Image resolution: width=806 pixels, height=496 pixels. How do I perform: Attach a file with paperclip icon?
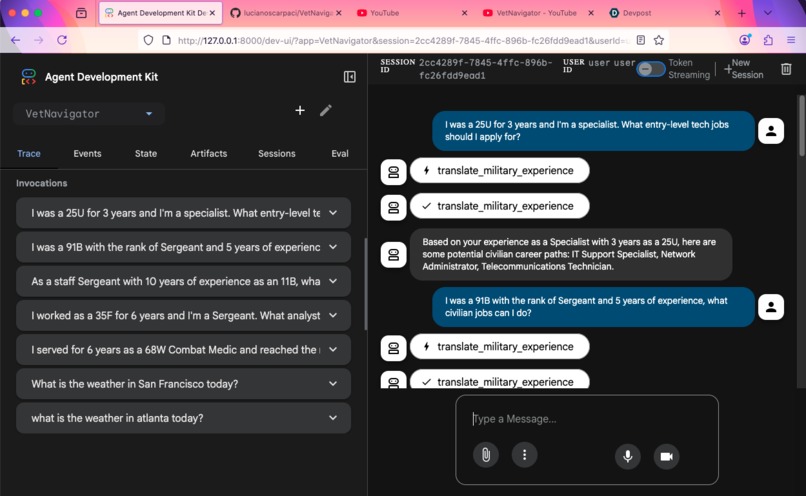pyautogui.click(x=486, y=455)
